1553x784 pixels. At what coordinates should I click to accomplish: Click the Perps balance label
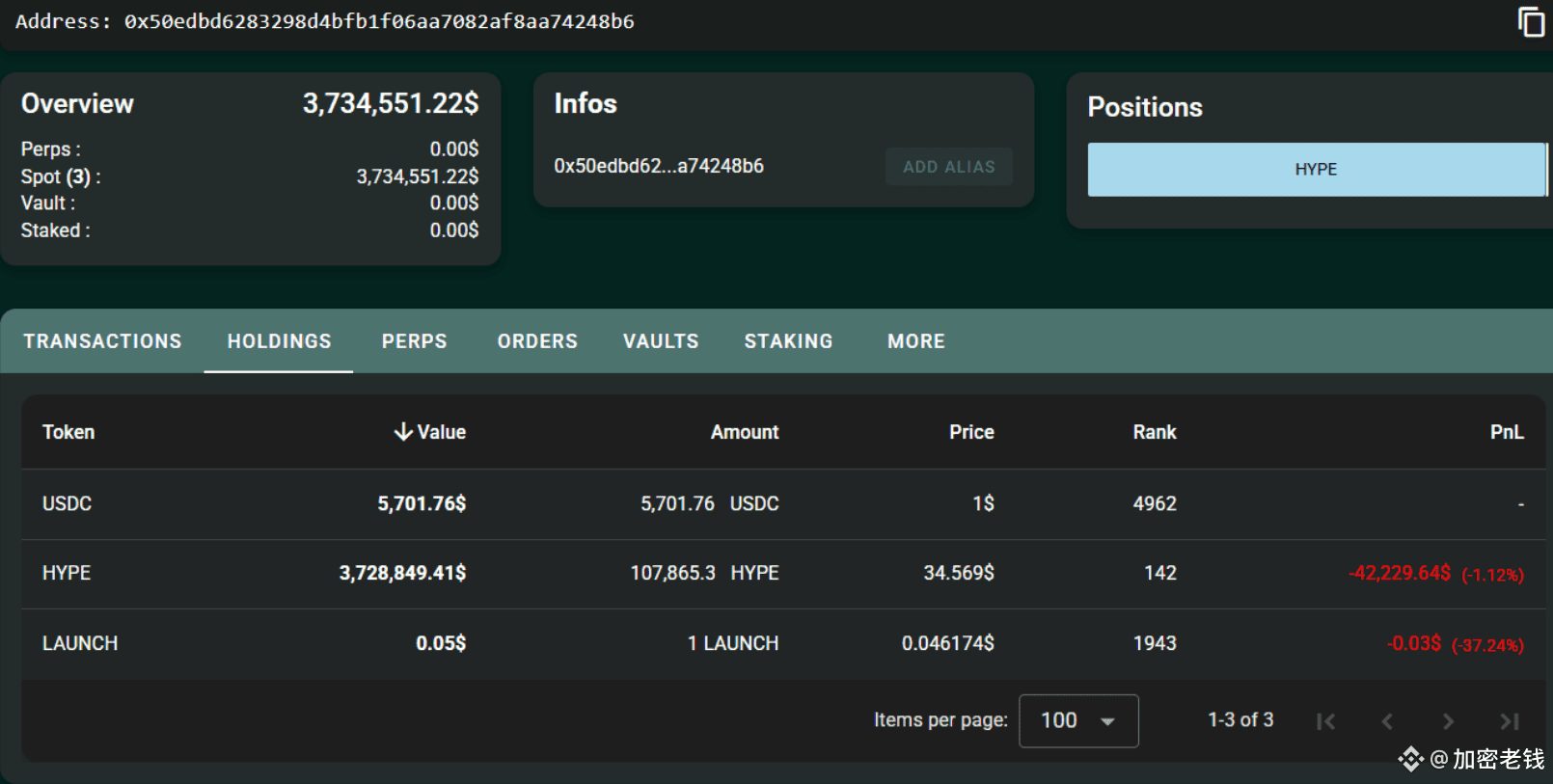click(x=50, y=149)
